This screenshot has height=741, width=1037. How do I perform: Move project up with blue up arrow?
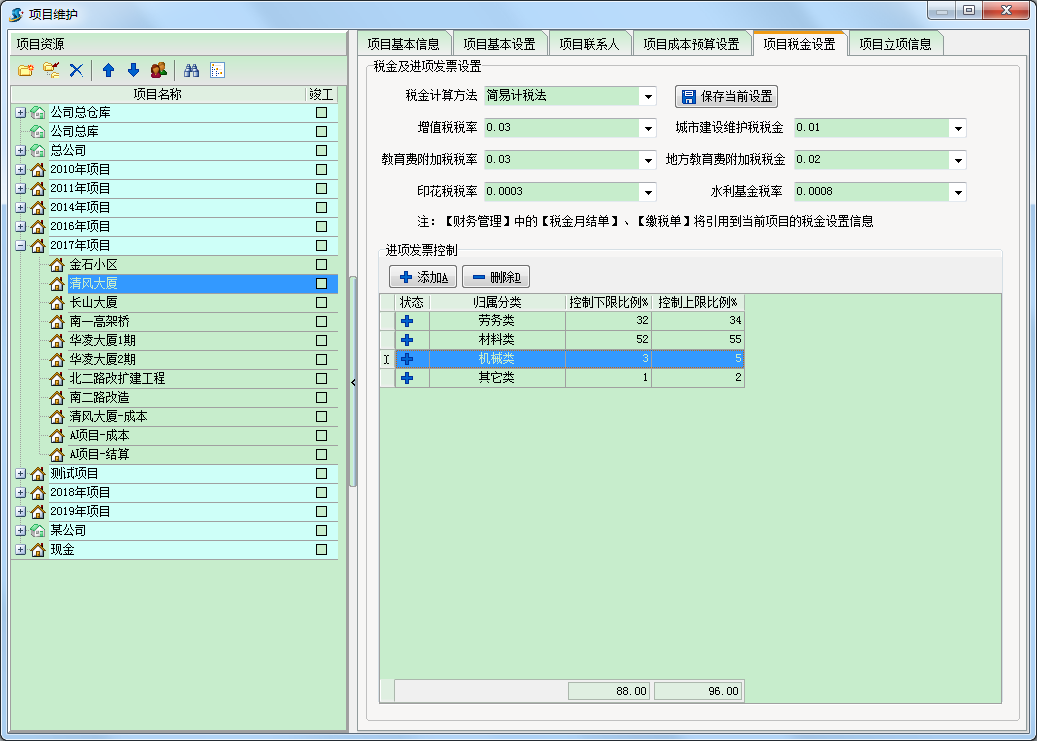(x=108, y=70)
